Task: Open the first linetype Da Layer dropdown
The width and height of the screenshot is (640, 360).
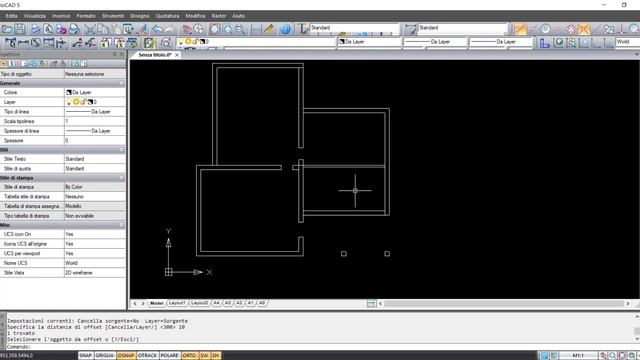Action: click(435, 42)
